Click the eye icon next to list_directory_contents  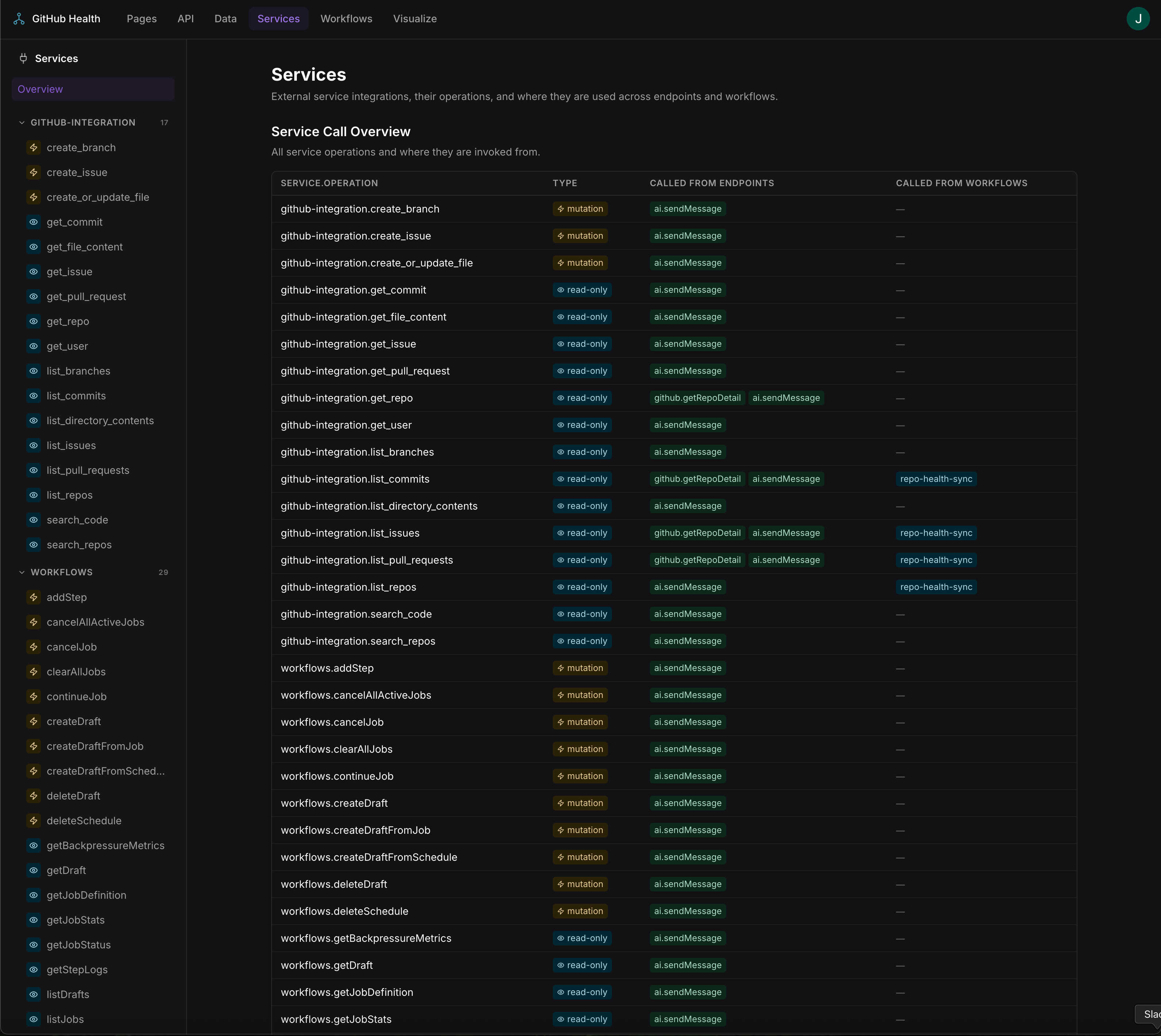tap(34, 421)
